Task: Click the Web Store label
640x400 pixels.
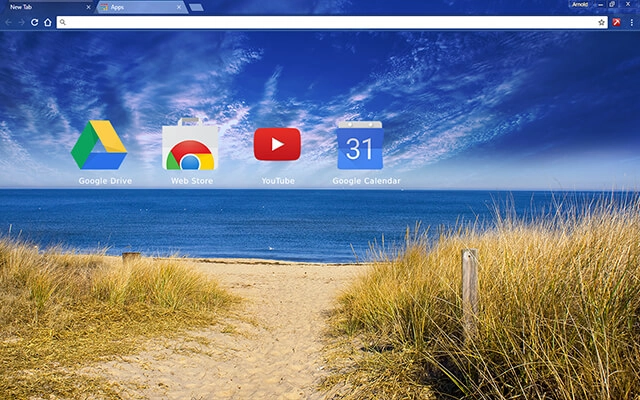Action: [x=192, y=181]
